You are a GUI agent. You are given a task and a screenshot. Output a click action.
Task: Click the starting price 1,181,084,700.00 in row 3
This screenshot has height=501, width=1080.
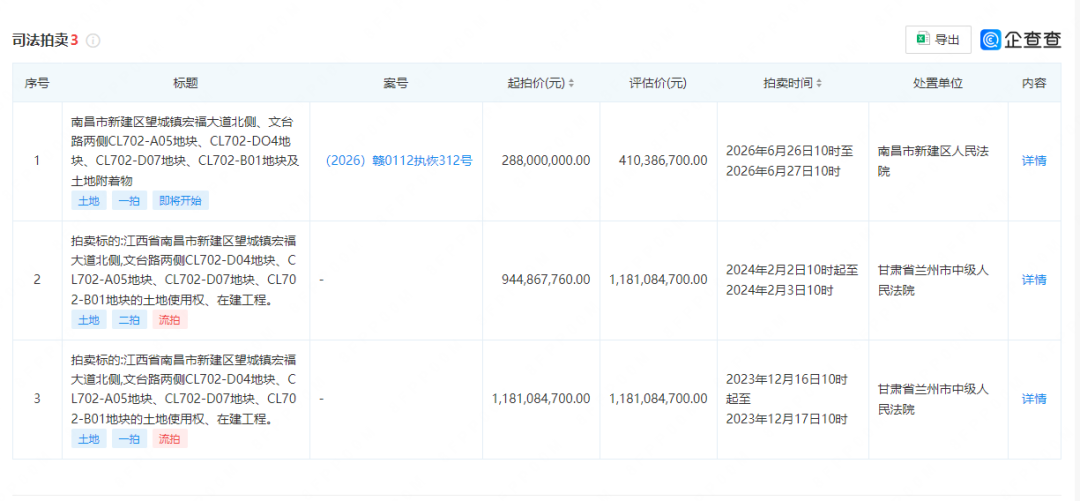[541, 399]
